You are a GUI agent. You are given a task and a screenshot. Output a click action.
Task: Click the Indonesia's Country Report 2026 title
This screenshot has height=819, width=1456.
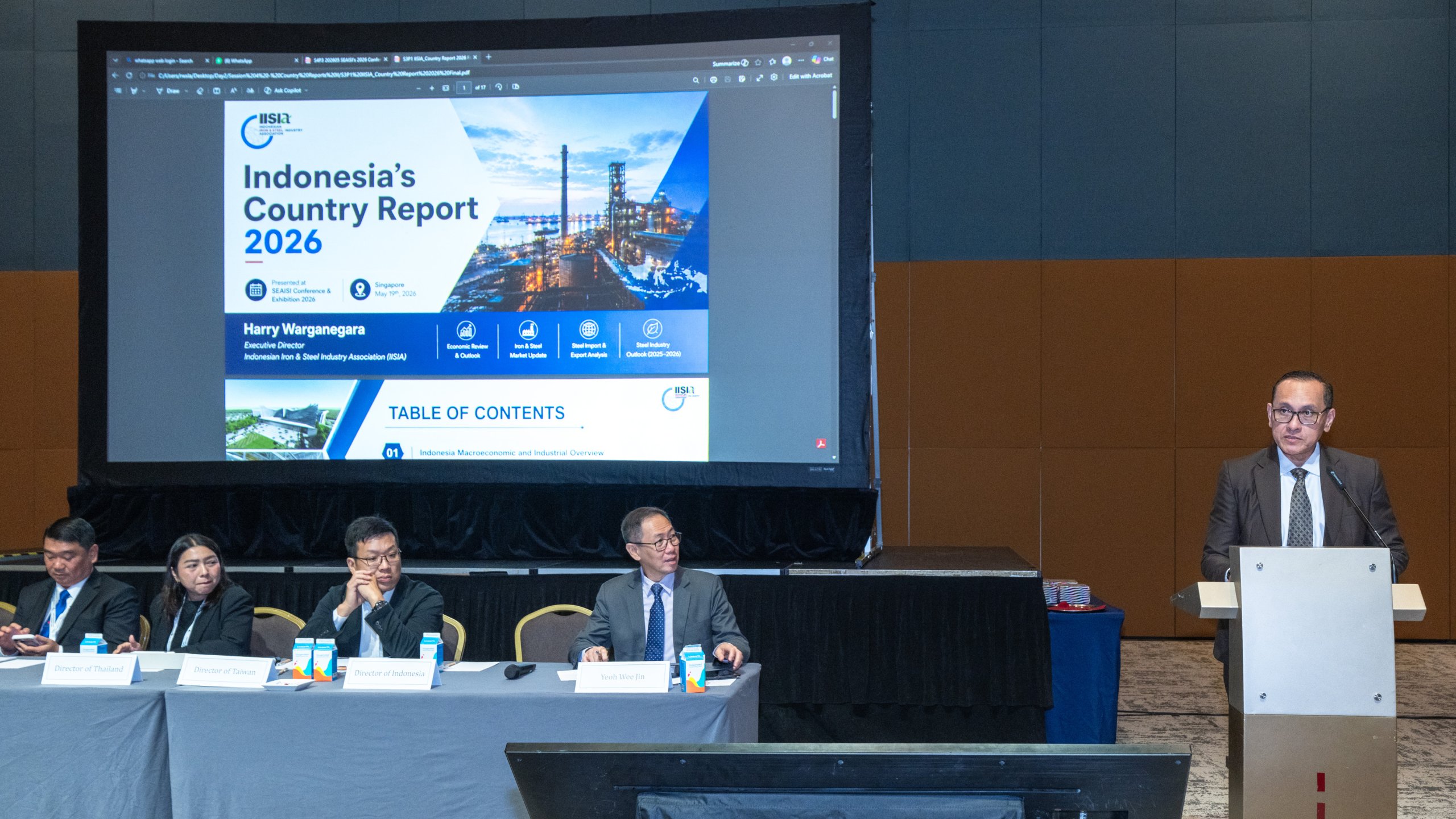coord(361,209)
